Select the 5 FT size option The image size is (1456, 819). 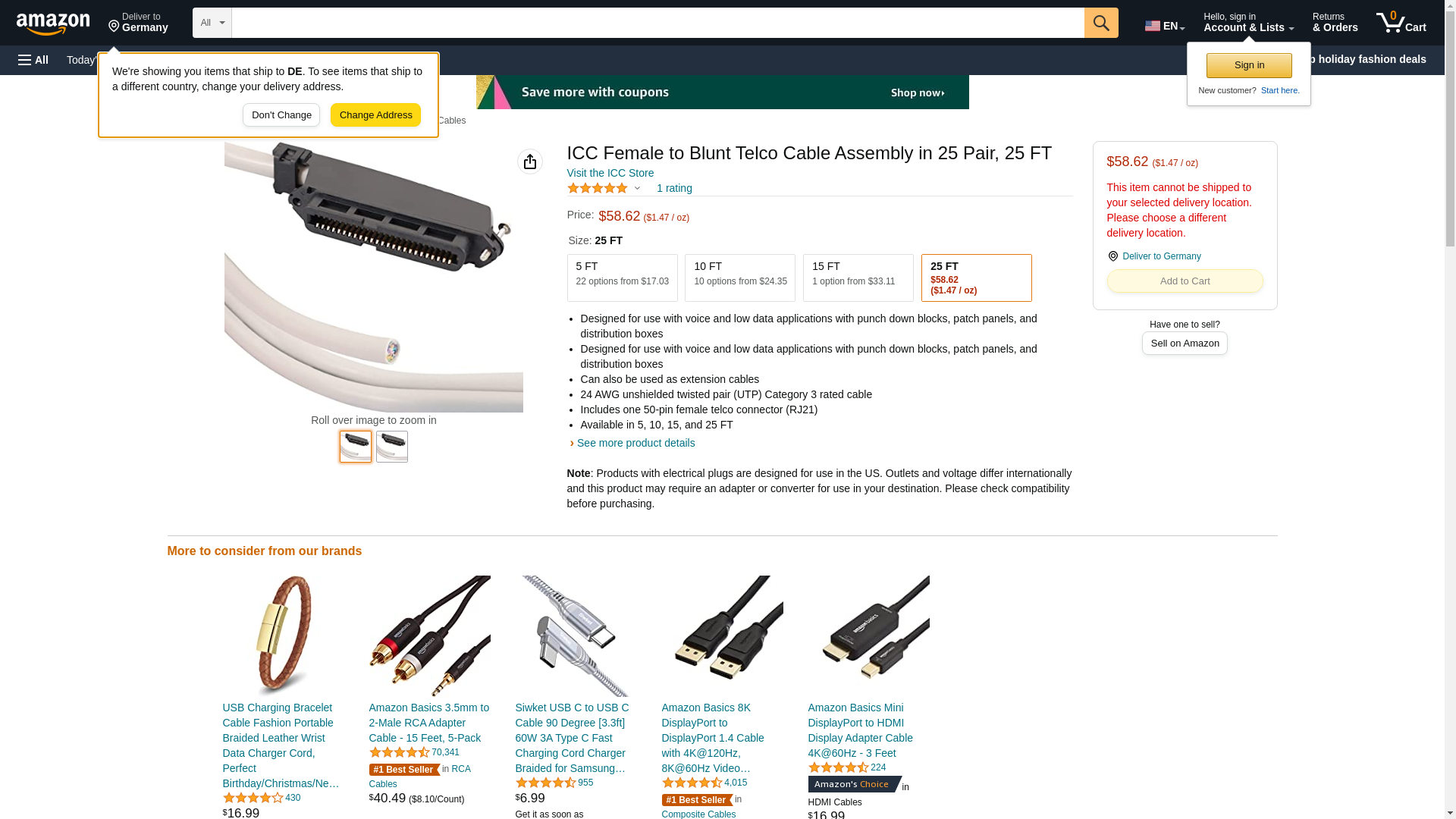tap(622, 278)
